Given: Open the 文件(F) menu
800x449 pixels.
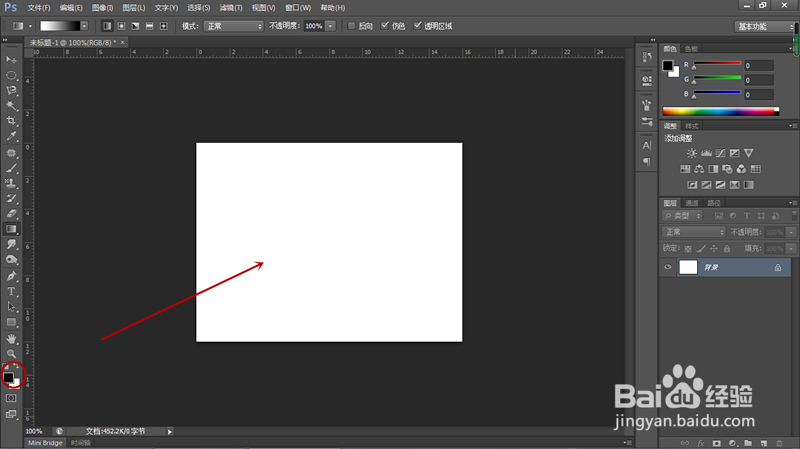Looking at the screenshot, I should click(x=39, y=8).
